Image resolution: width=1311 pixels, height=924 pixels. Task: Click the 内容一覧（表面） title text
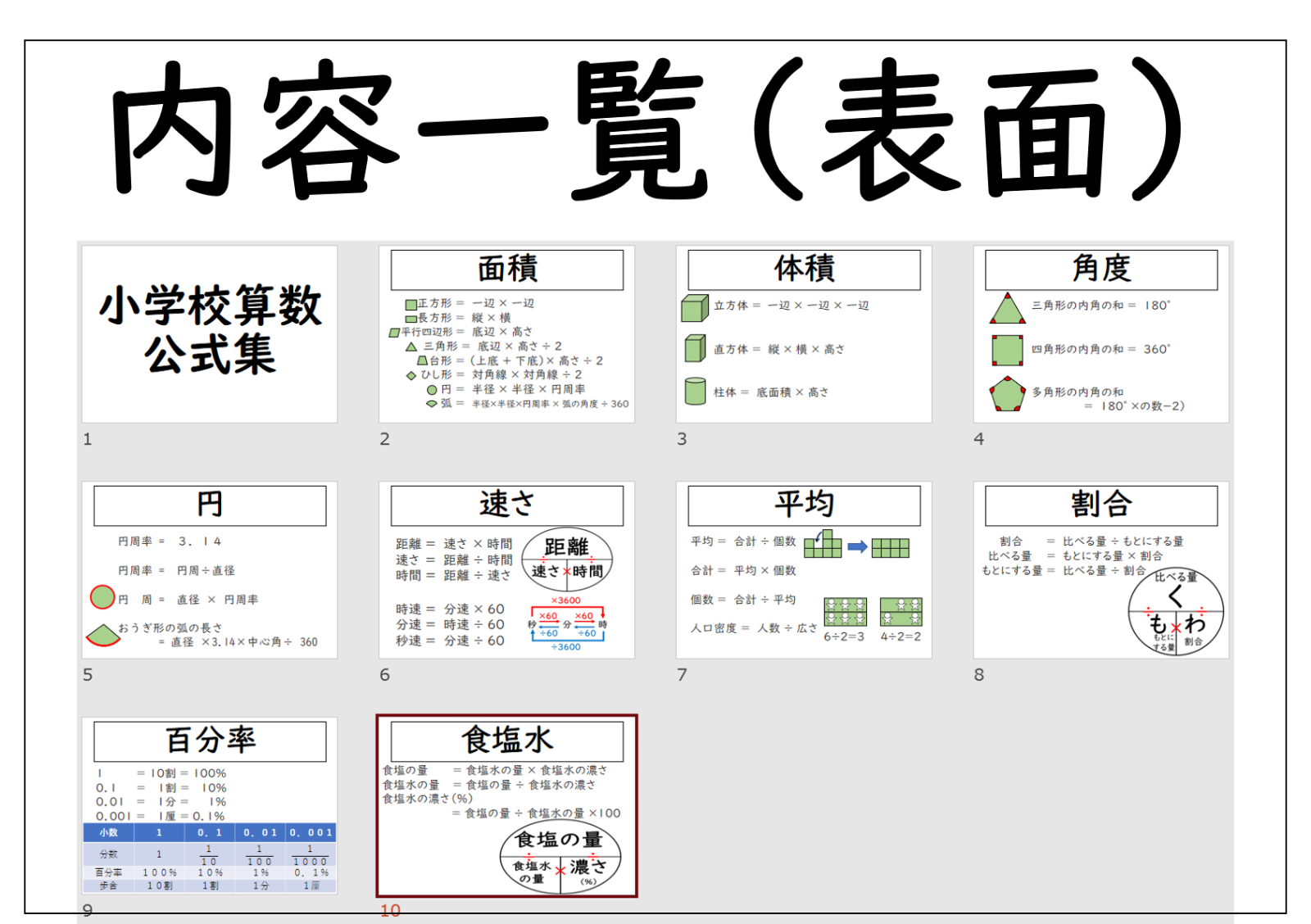(x=647, y=131)
